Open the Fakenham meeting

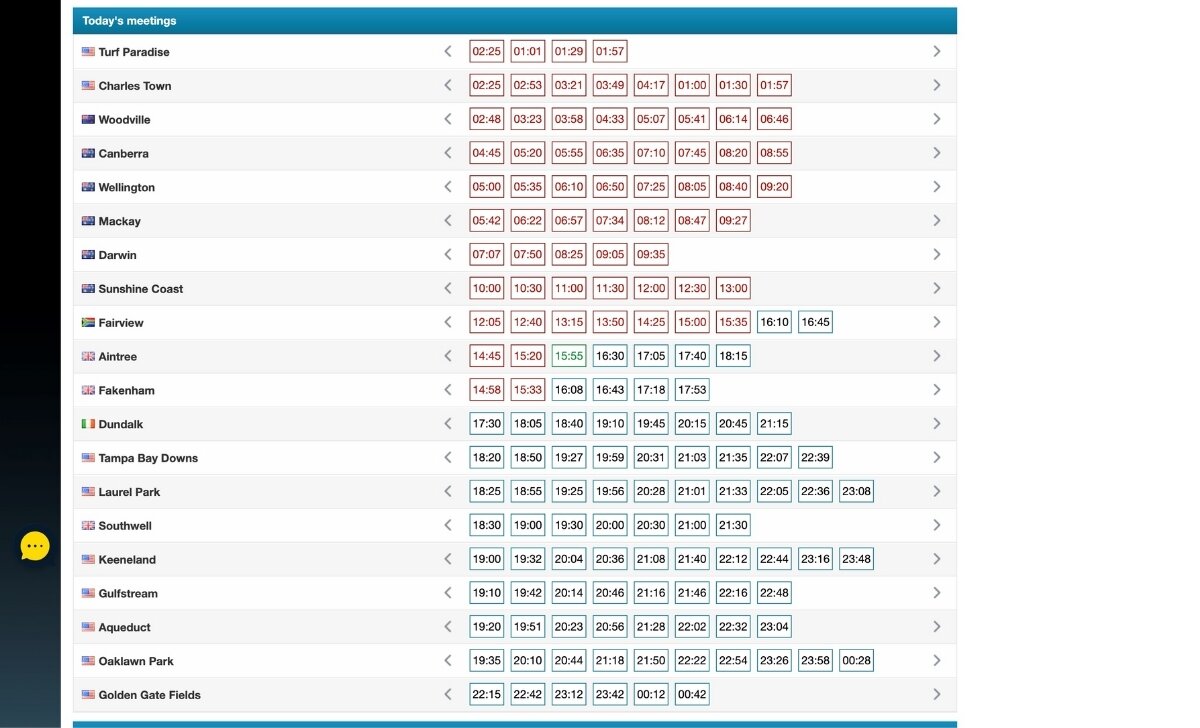coord(127,391)
